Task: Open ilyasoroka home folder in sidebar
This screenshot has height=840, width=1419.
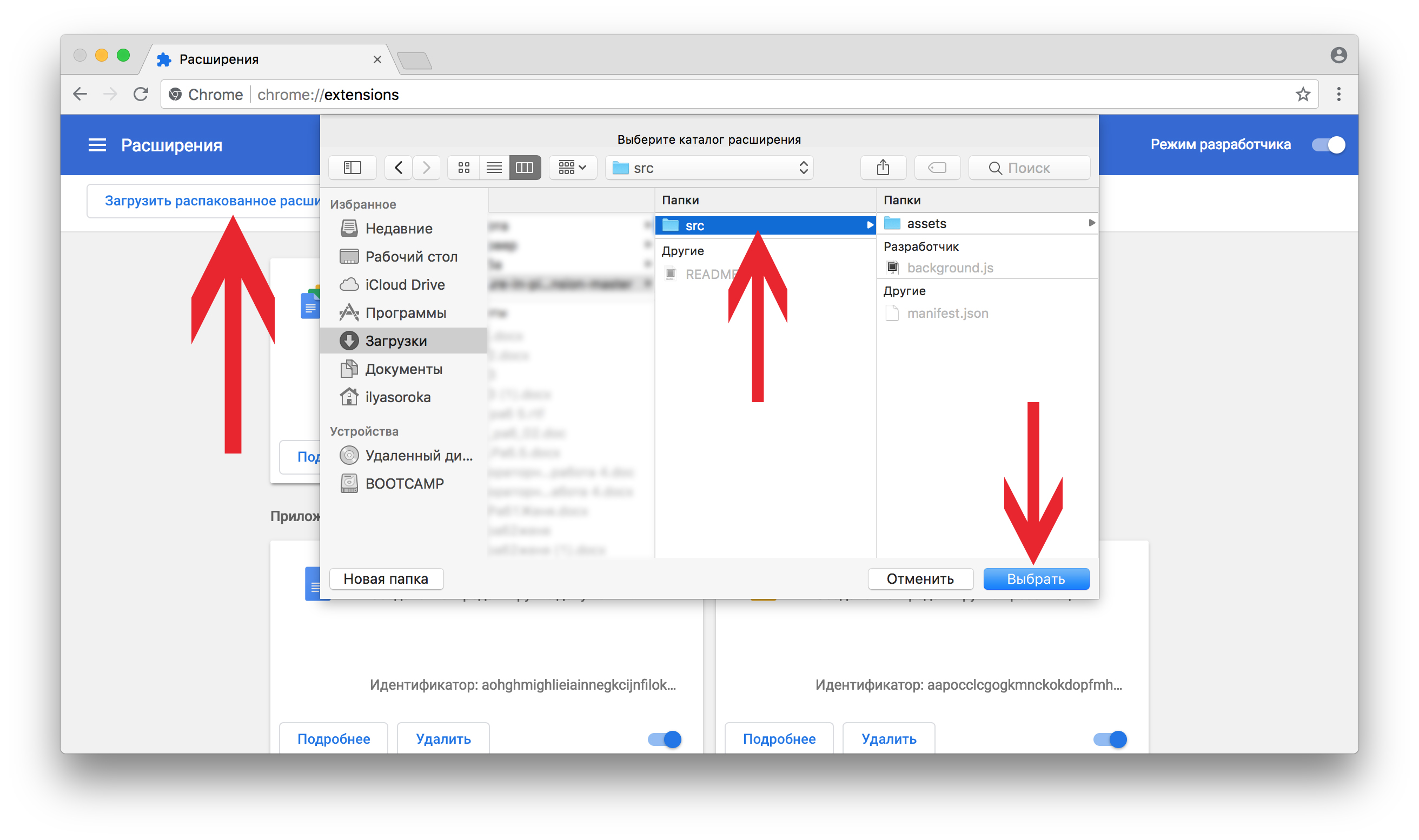Action: (x=404, y=397)
